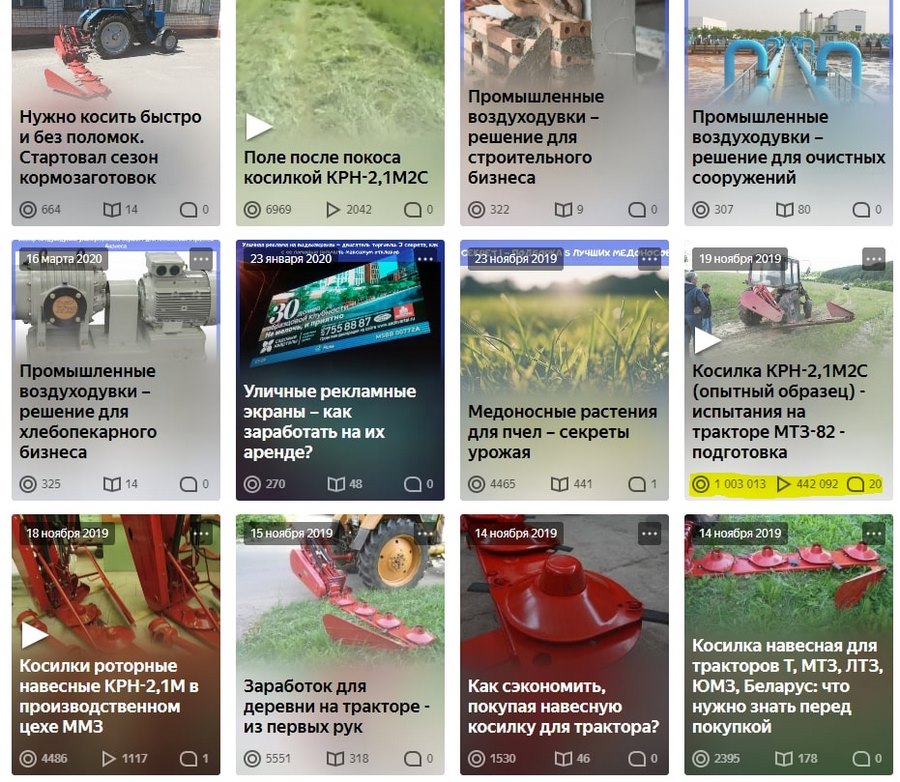The height and width of the screenshot is (782, 900).
Task: Click video plays icon showing 442 092
Action: click(783, 484)
